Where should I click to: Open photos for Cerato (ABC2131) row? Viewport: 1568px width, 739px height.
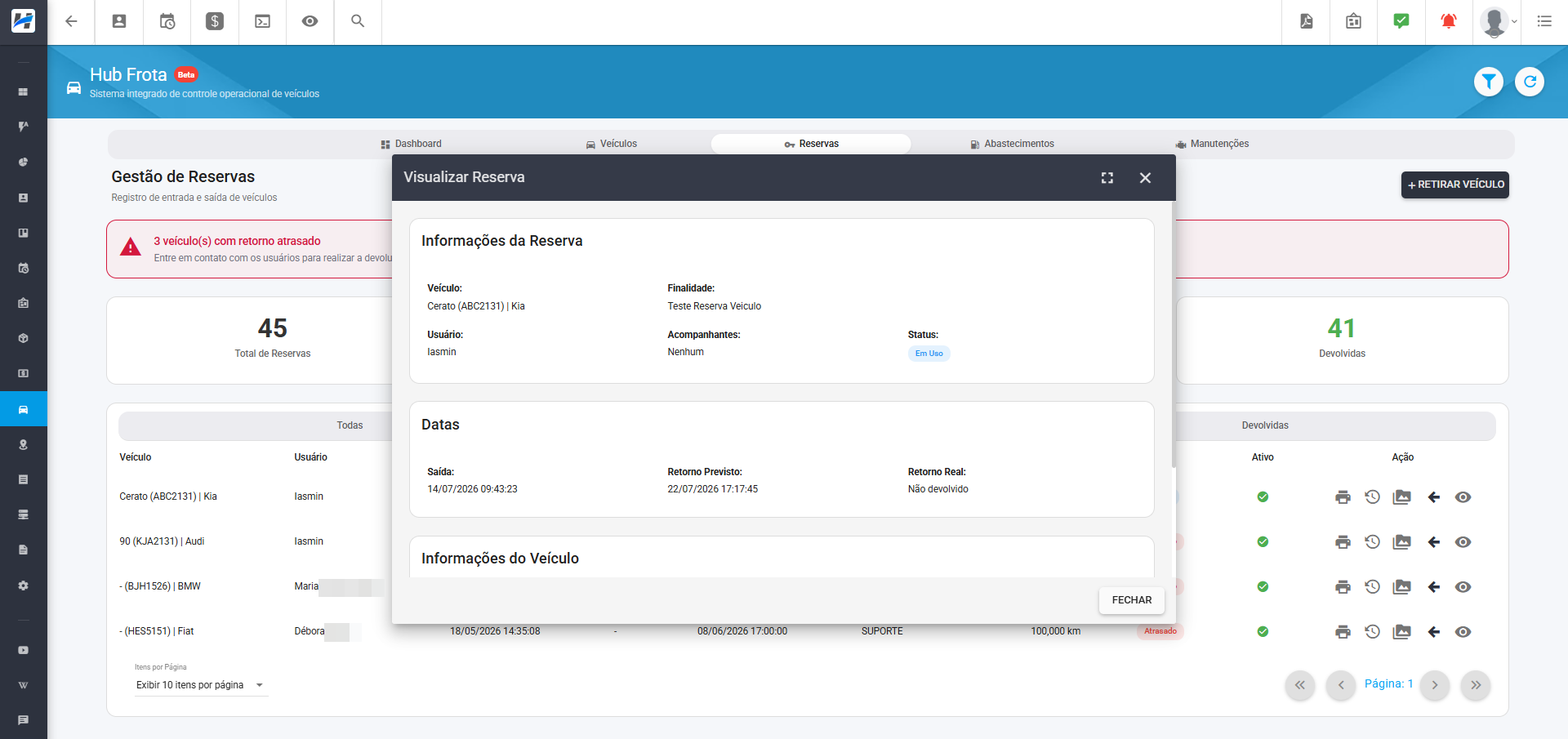pyautogui.click(x=1402, y=497)
